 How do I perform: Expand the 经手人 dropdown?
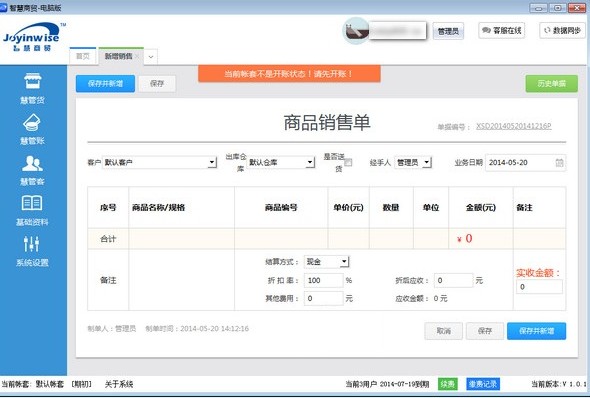point(427,163)
